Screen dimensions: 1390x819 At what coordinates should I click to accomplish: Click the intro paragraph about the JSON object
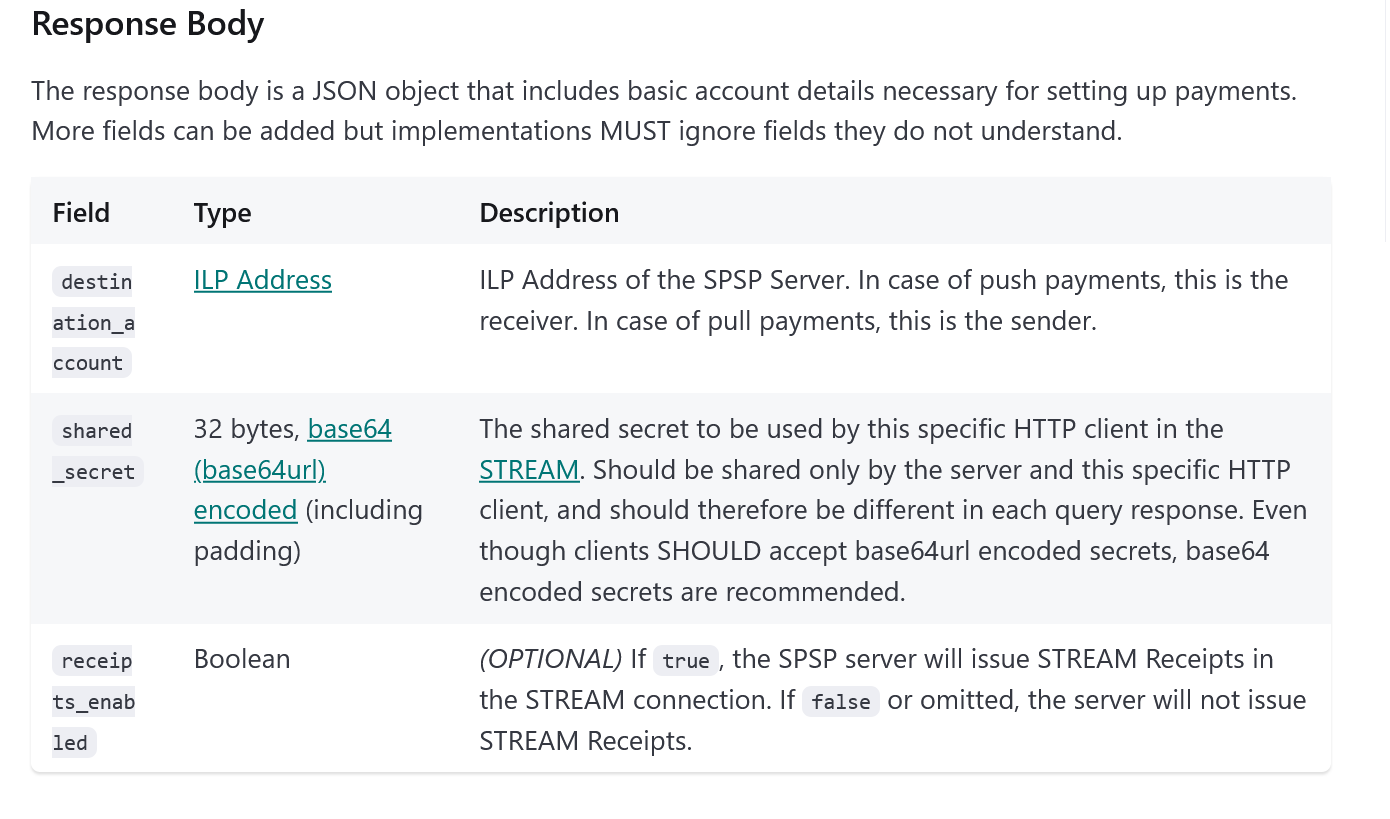click(x=664, y=111)
